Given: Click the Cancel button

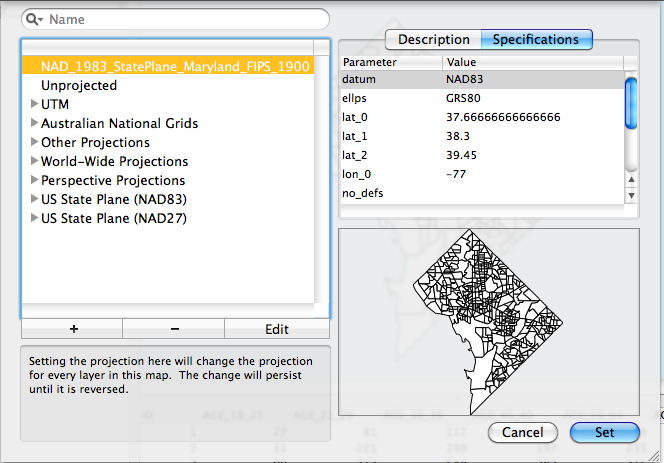Looking at the screenshot, I should [523, 433].
